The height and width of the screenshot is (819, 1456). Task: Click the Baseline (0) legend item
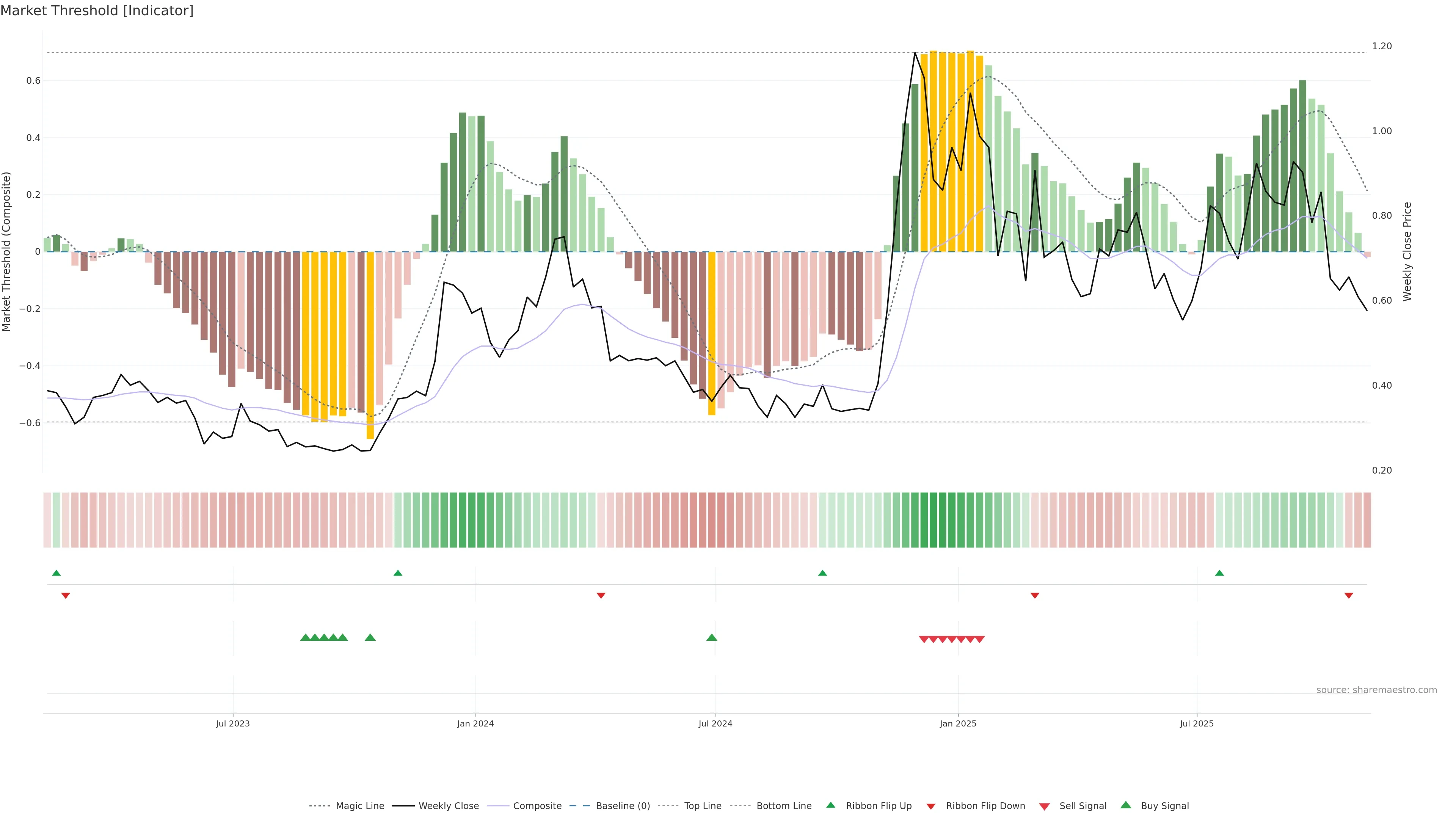(622, 806)
